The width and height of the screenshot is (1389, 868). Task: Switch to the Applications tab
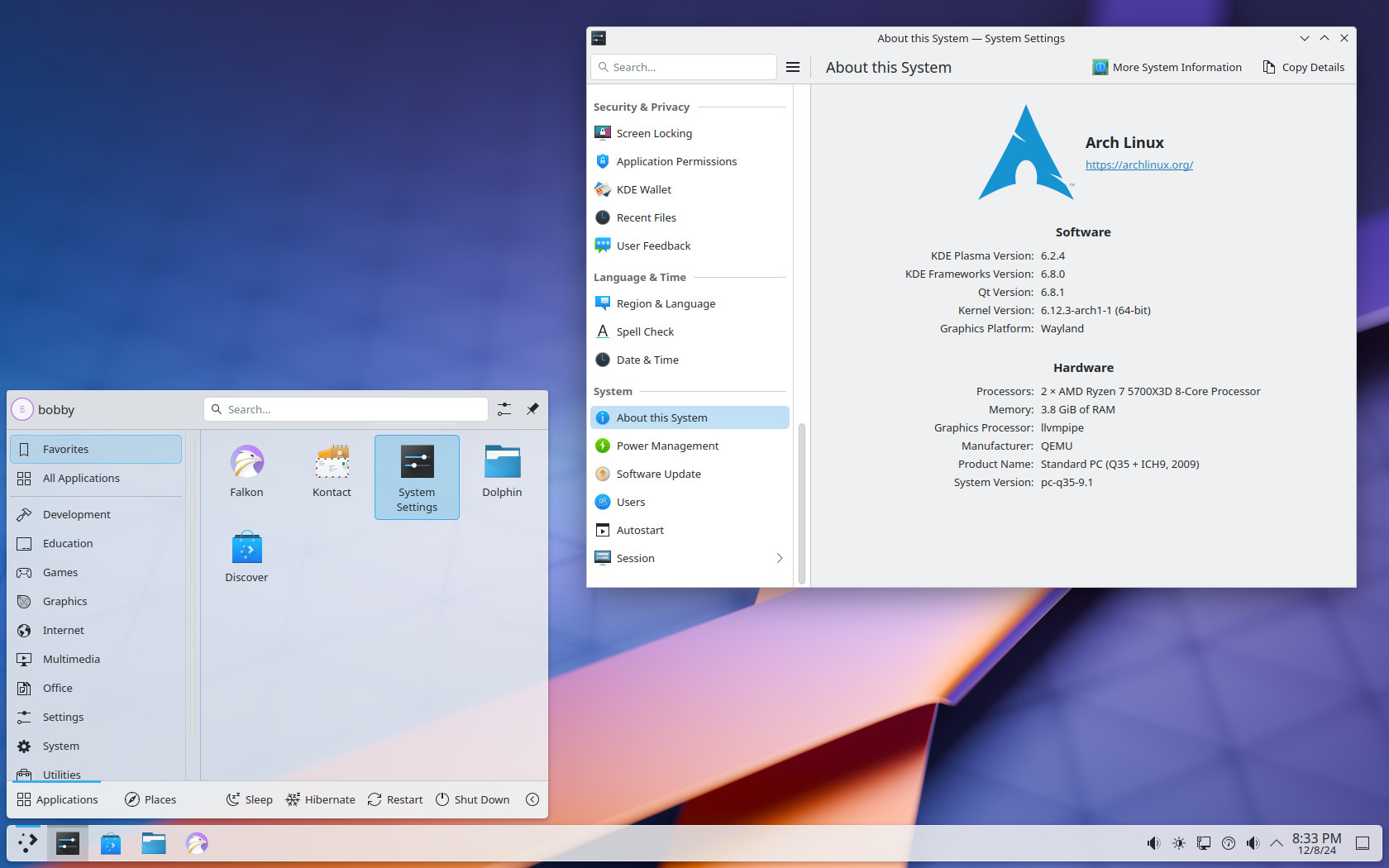click(57, 799)
